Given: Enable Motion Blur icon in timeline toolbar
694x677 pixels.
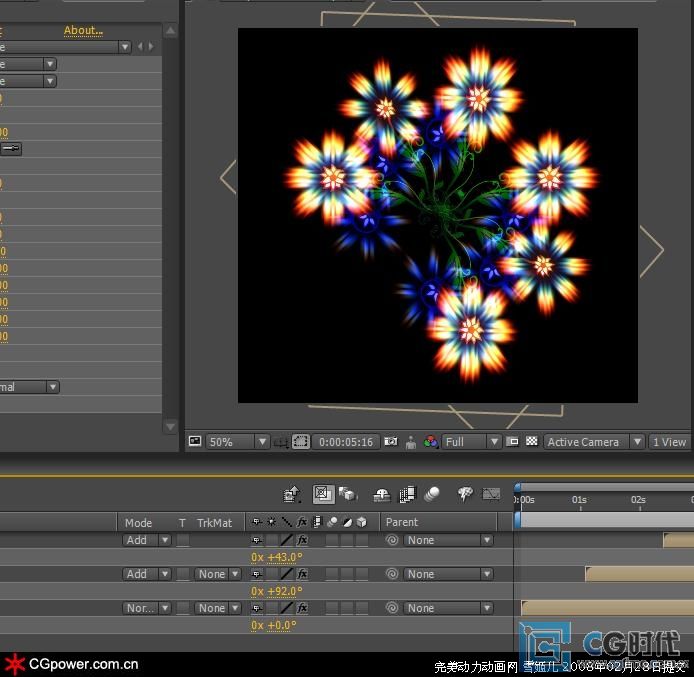Looking at the screenshot, I should (432, 494).
